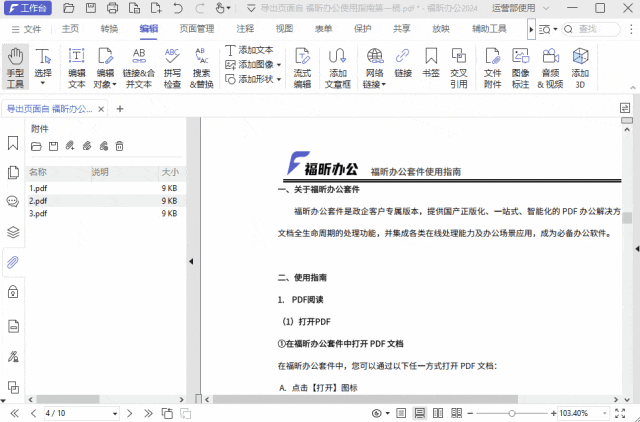
Task: Click File Attachment (文件附件)
Action: 492,67
